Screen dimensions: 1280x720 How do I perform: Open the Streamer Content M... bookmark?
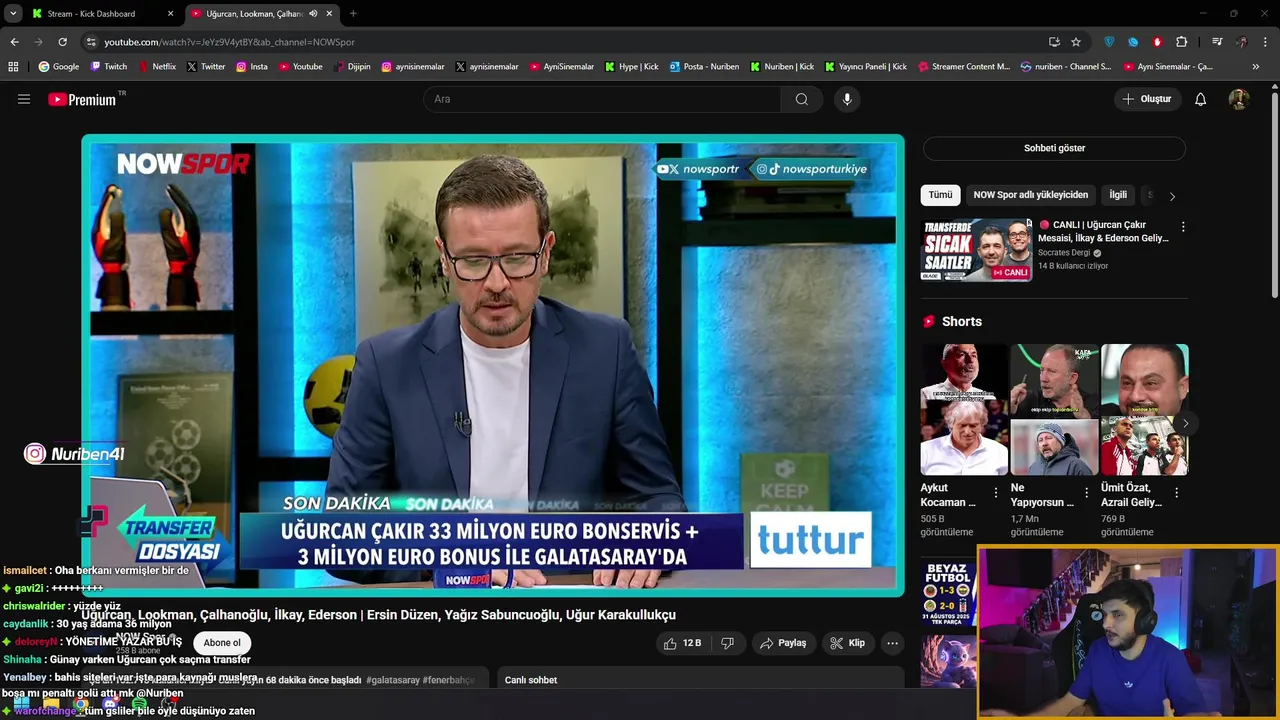click(x=964, y=67)
